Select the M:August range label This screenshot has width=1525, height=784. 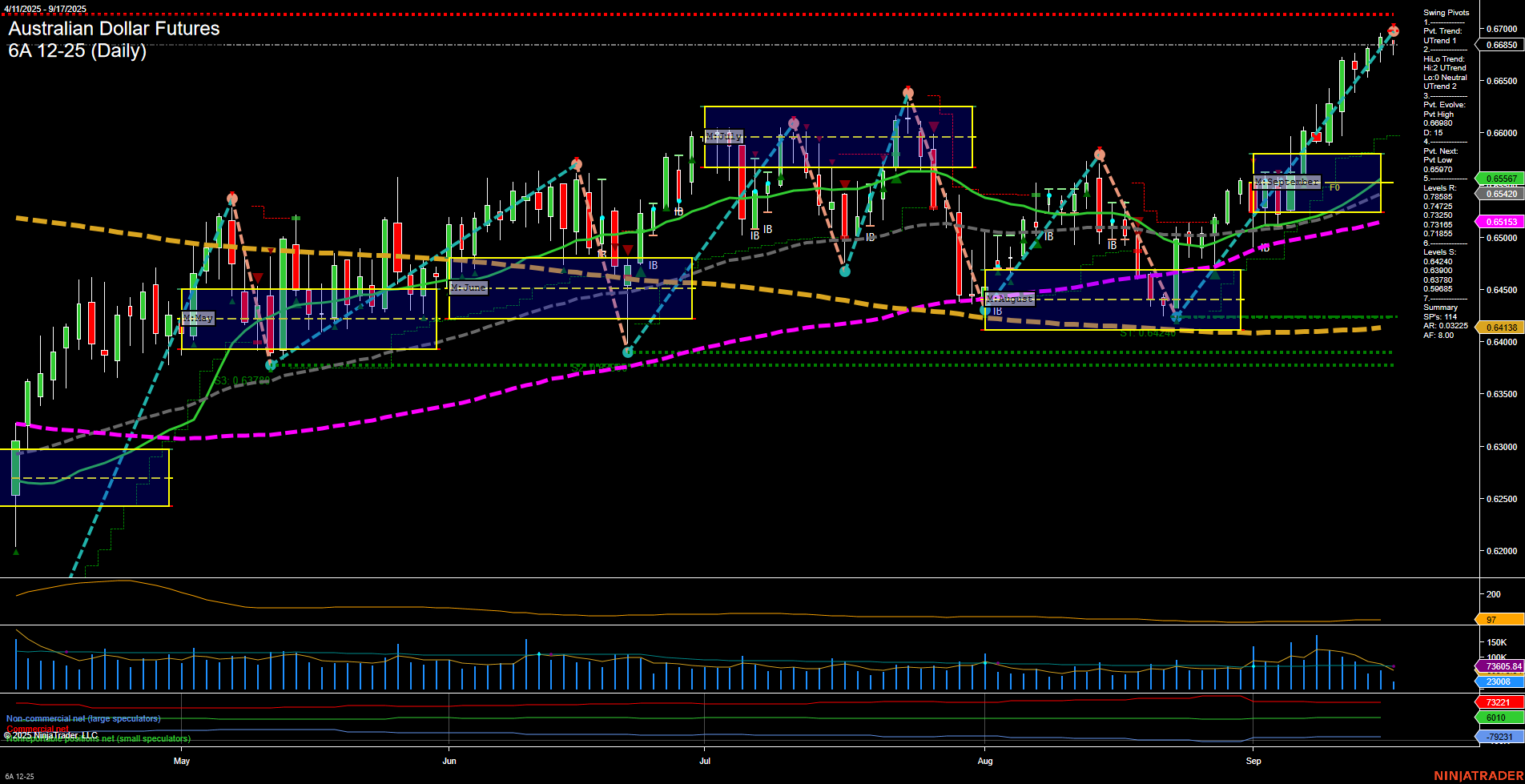1009,299
